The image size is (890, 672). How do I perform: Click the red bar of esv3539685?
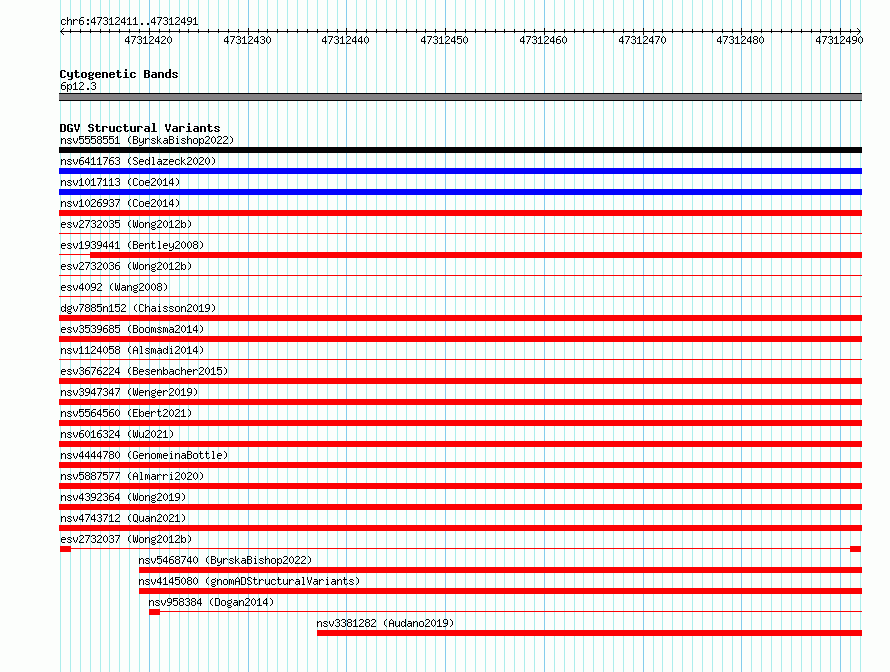[460, 339]
